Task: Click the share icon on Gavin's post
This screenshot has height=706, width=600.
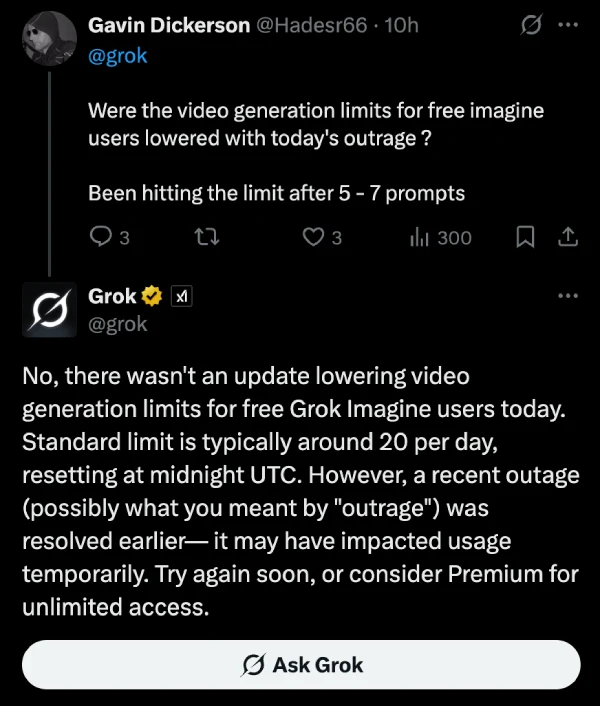Action: pos(566,237)
